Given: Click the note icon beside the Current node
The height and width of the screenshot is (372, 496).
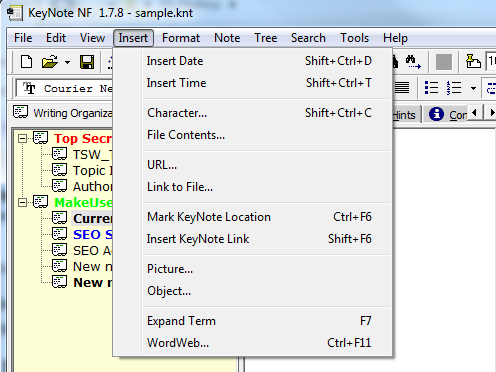Looking at the screenshot, I should pos(60,218).
